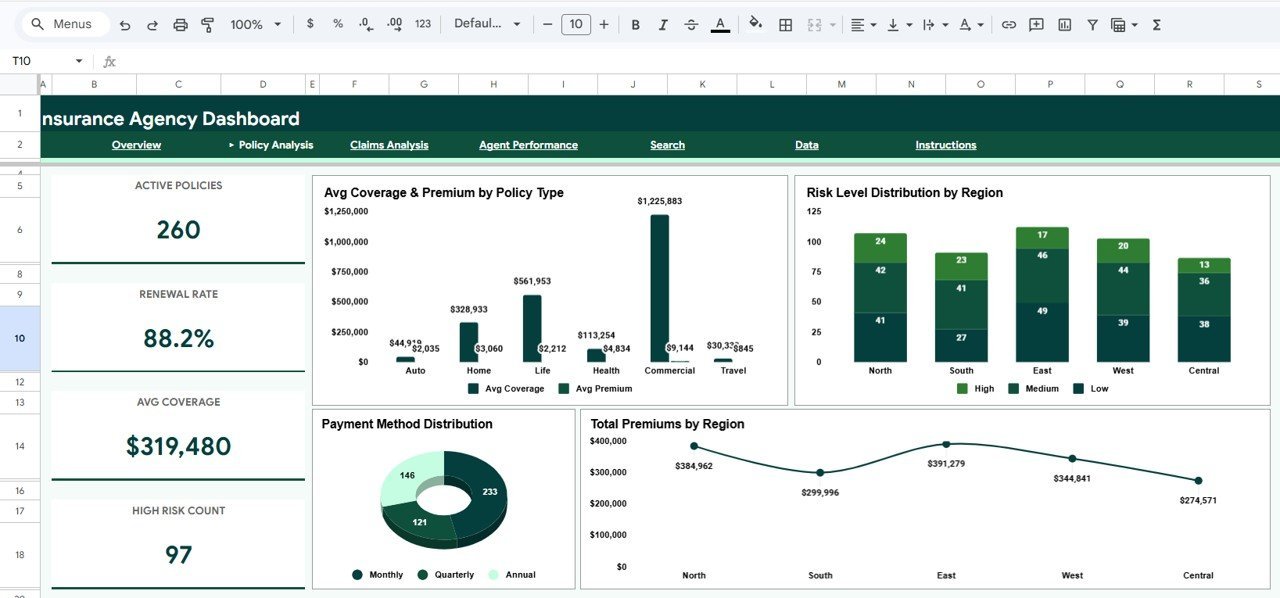Click the formula bar next to fx
Image resolution: width=1280 pixels, height=598 pixels.
click(x=300, y=61)
